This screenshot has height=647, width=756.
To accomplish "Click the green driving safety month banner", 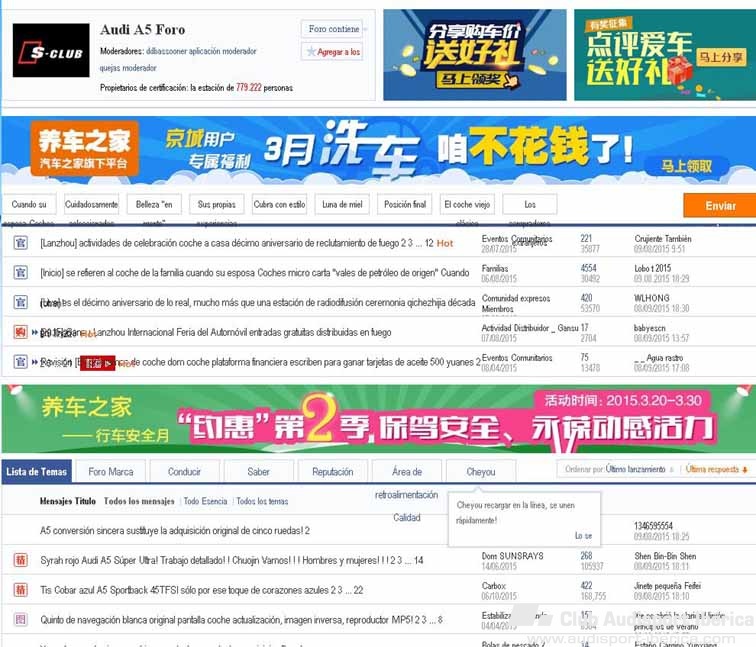I will pyautogui.click(x=378, y=418).
